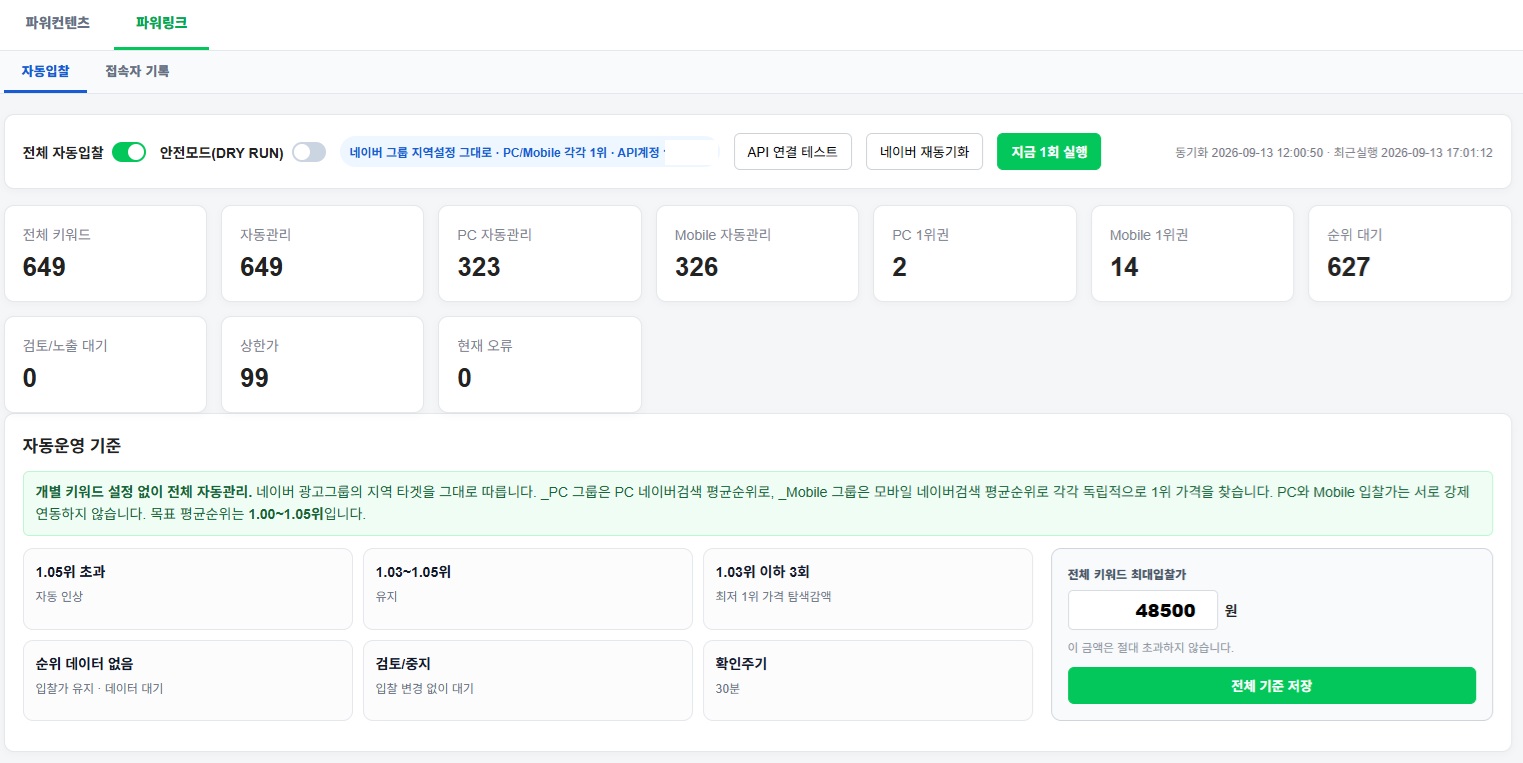Screen dimensions: 1523x763
Task: Click the 전체 키워드 최대입찰가 label
Action: (x=1127, y=574)
